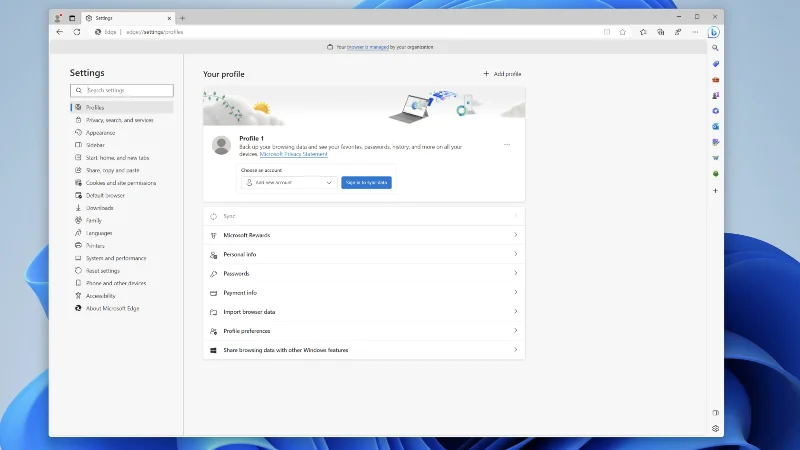
Task: Open the sidebar search icon
Action: tap(715, 48)
